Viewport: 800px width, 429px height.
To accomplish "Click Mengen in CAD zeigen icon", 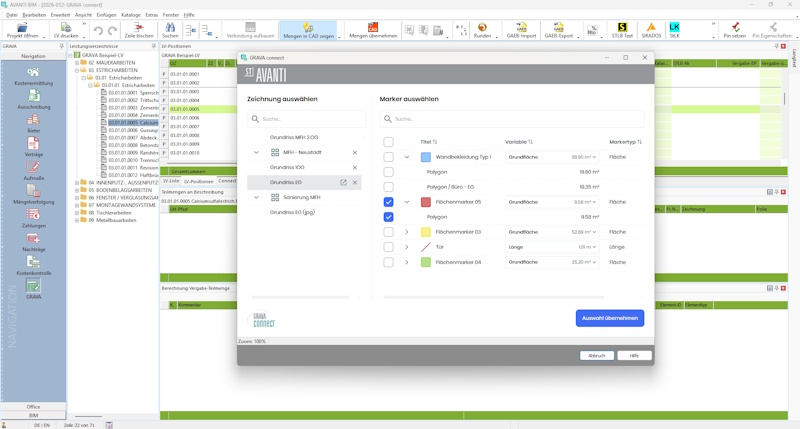I will [308, 30].
